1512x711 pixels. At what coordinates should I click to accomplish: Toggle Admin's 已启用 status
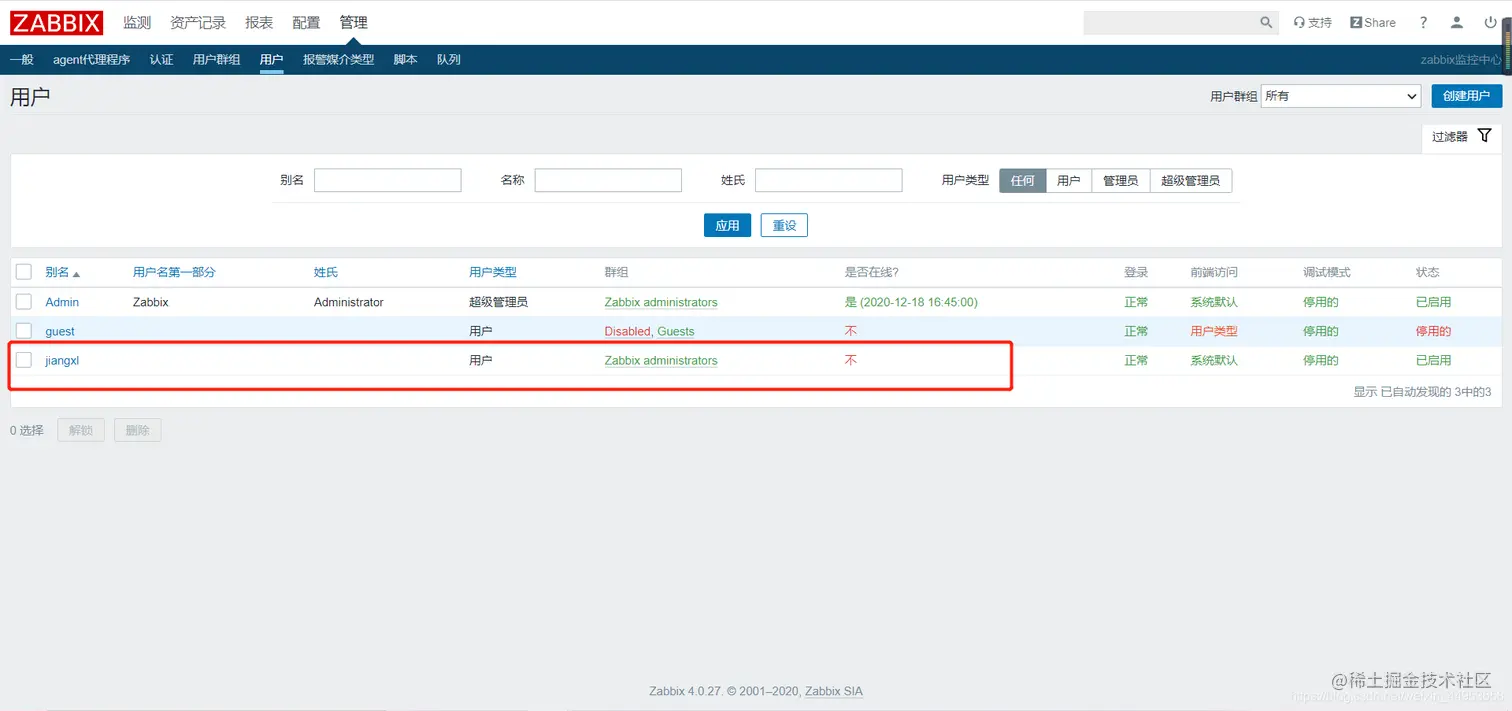tap(1433, 302)
